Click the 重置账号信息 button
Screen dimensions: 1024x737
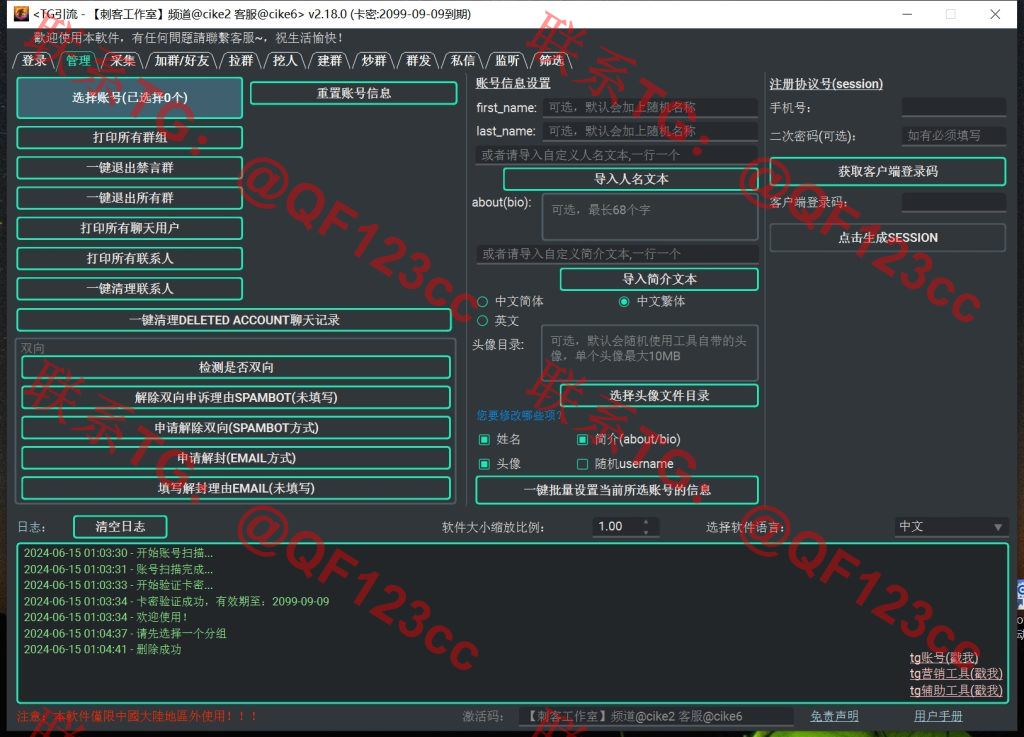pyautogui.click(x=354, y=93)
